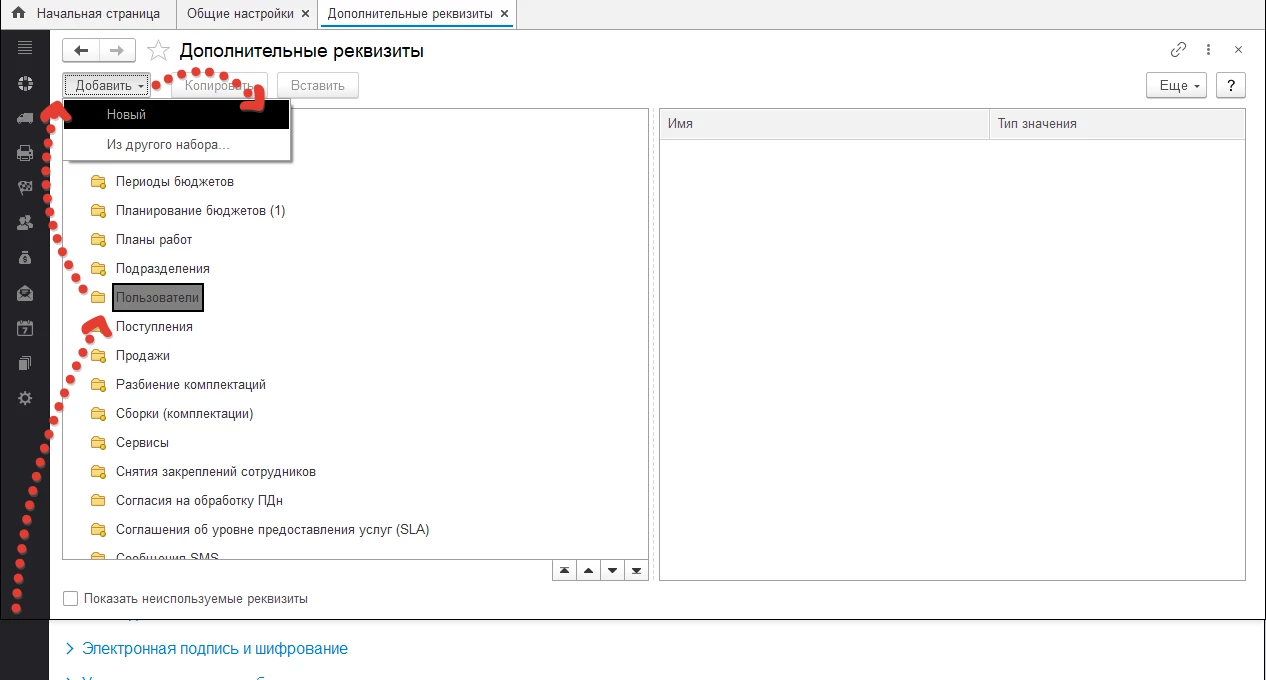The image size is (1266, 680).
Task: Add page to favorites with star
Action: click(x=158, y=51)
